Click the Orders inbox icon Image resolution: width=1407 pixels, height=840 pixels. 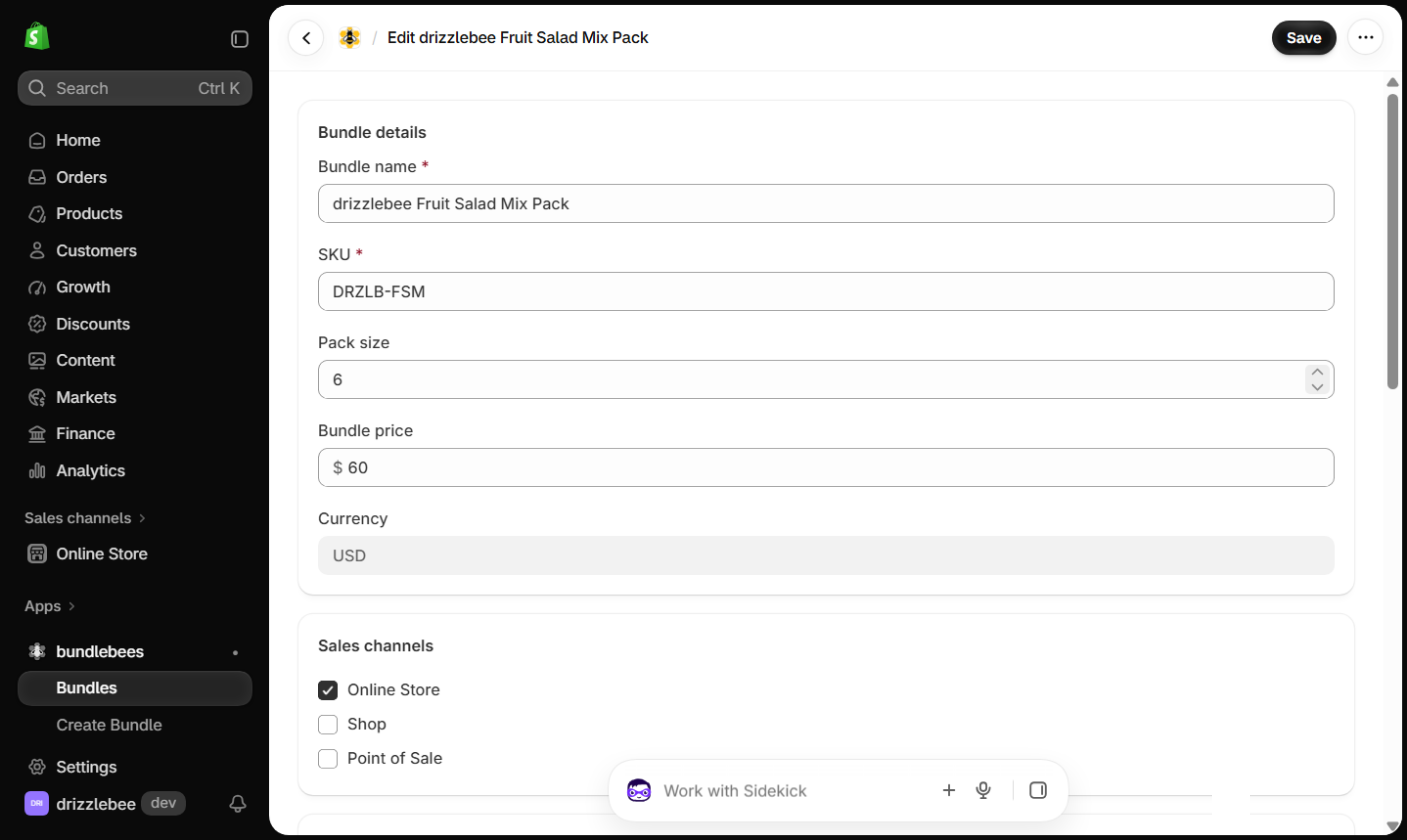point(37,177)
